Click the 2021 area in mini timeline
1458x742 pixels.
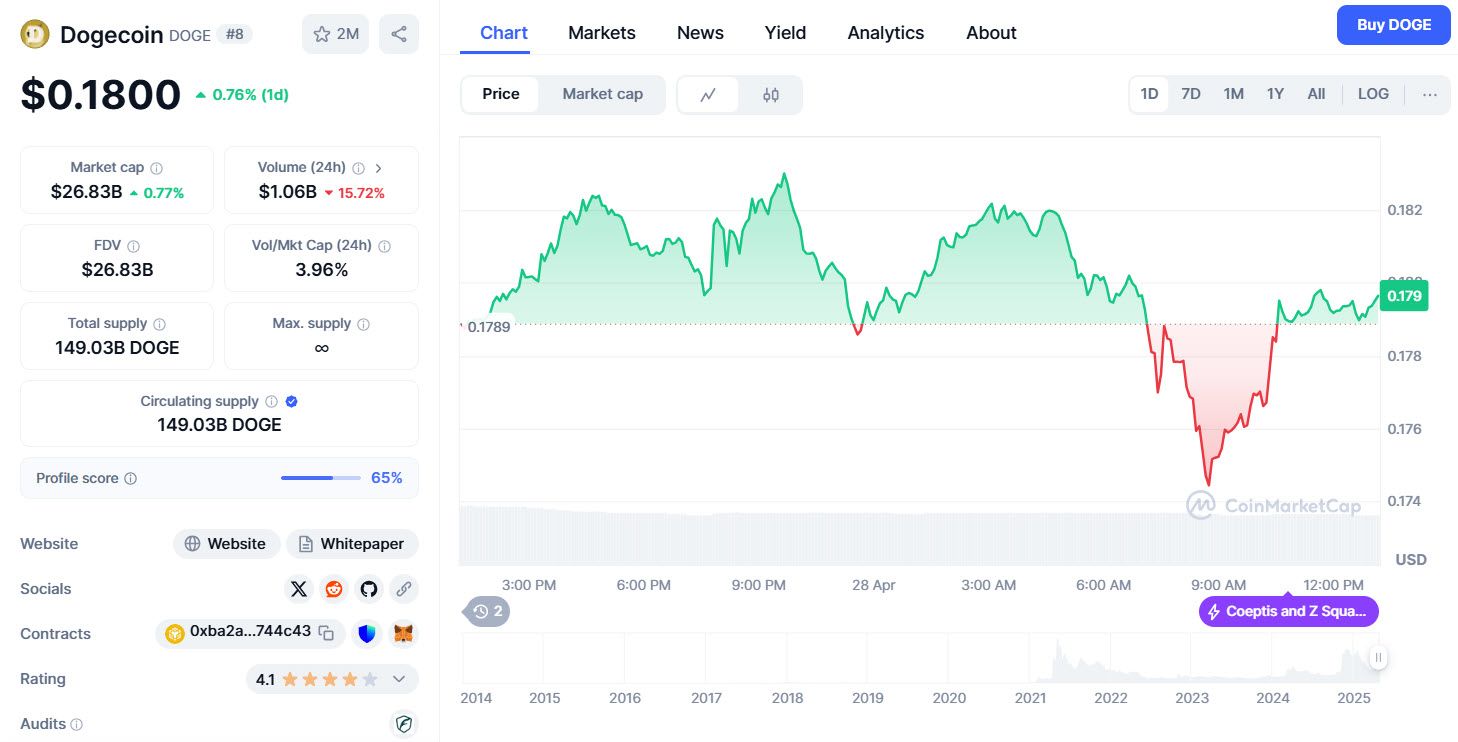[x=1031, y=698]
